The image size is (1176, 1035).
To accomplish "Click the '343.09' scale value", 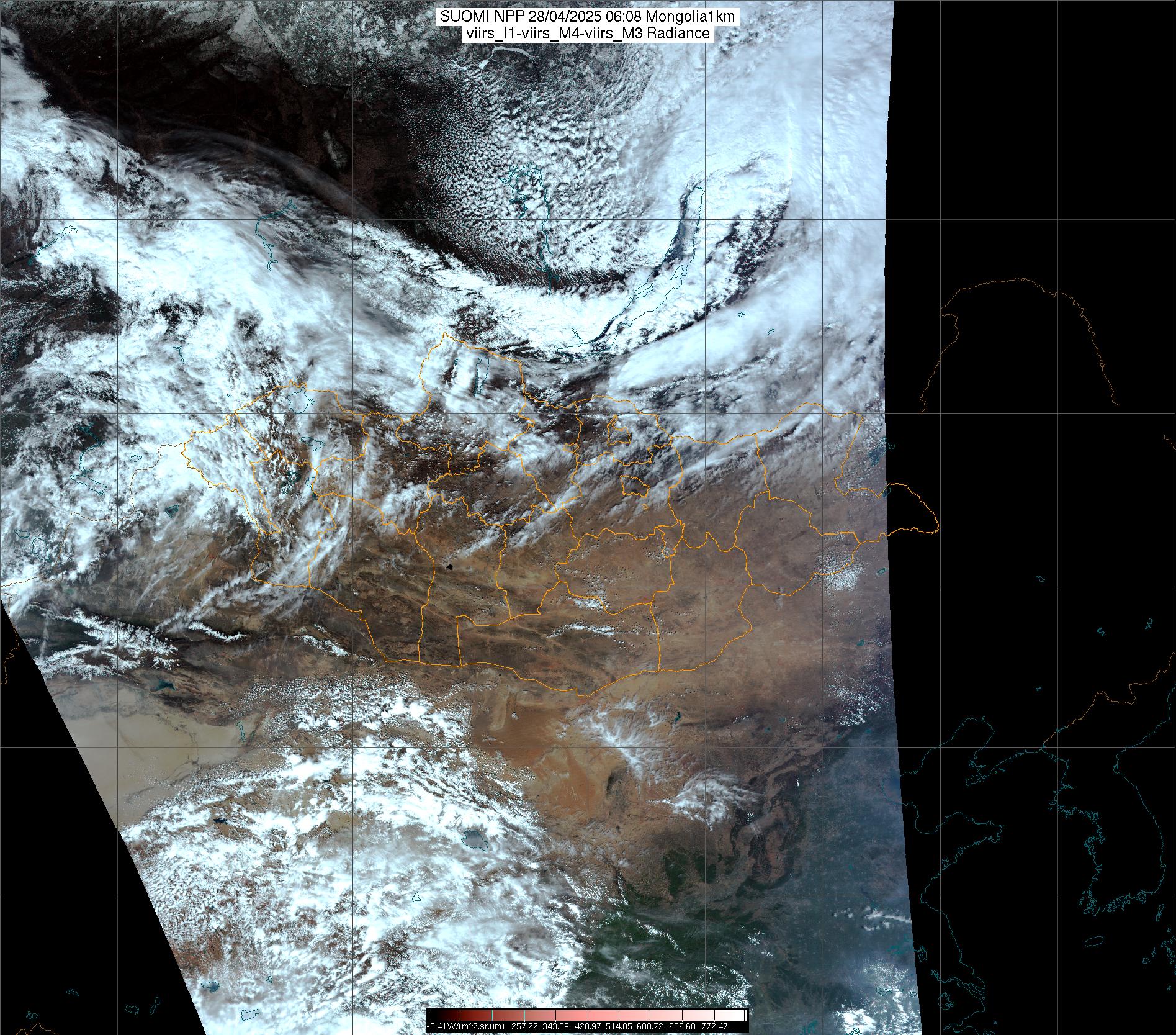I will [555, 1026].
